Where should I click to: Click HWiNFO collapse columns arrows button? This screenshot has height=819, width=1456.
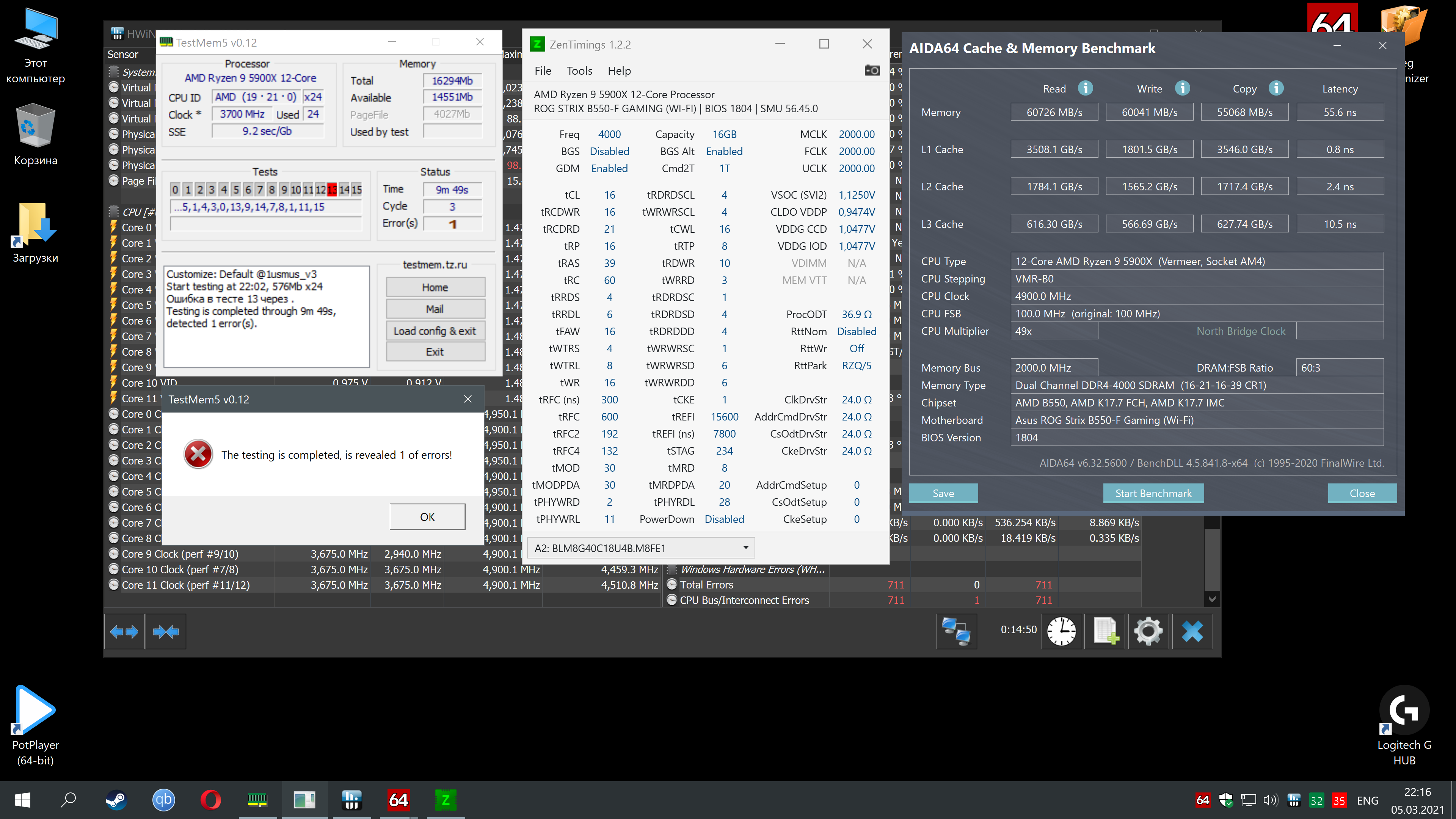pyautogui.click(x=166, y=631)
